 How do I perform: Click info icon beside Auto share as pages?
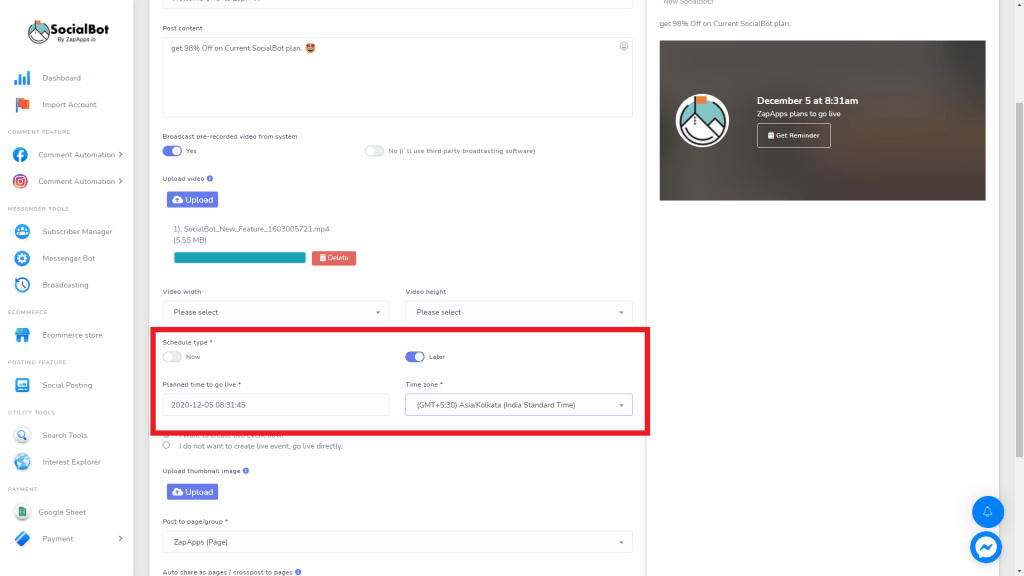click(x=298, y=572)
